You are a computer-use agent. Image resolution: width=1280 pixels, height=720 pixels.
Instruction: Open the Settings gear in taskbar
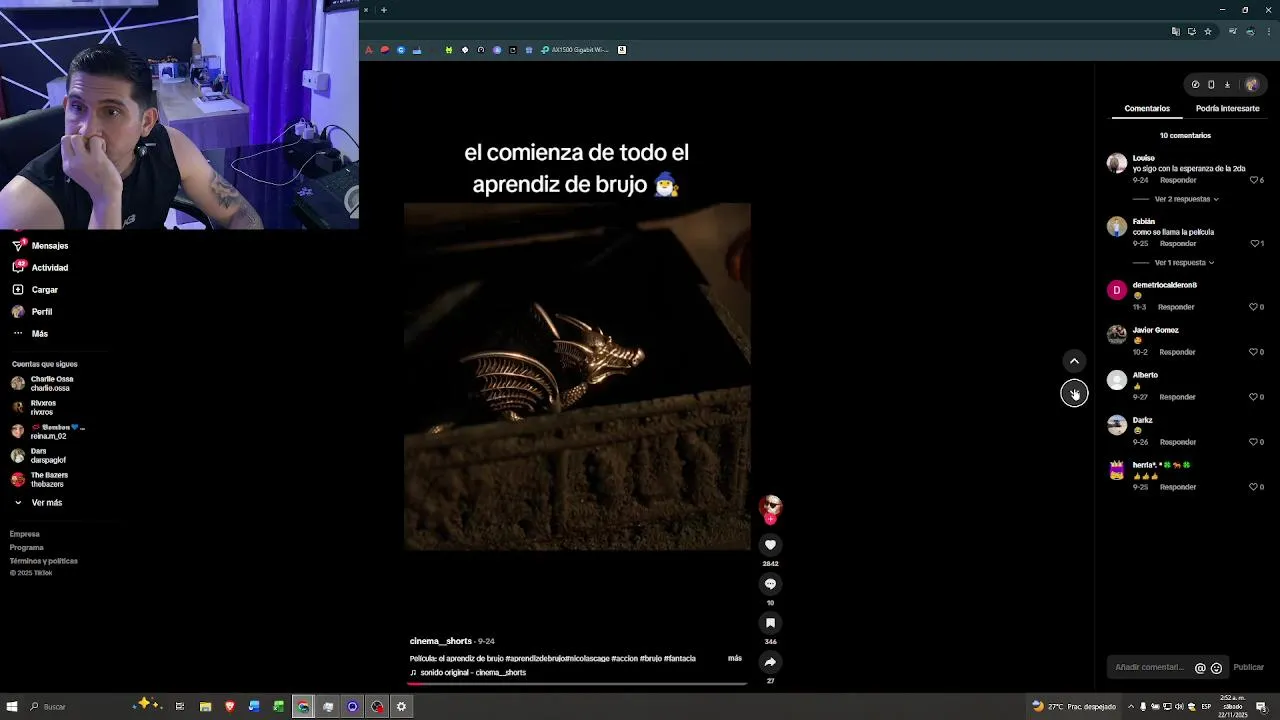(401, 707)
